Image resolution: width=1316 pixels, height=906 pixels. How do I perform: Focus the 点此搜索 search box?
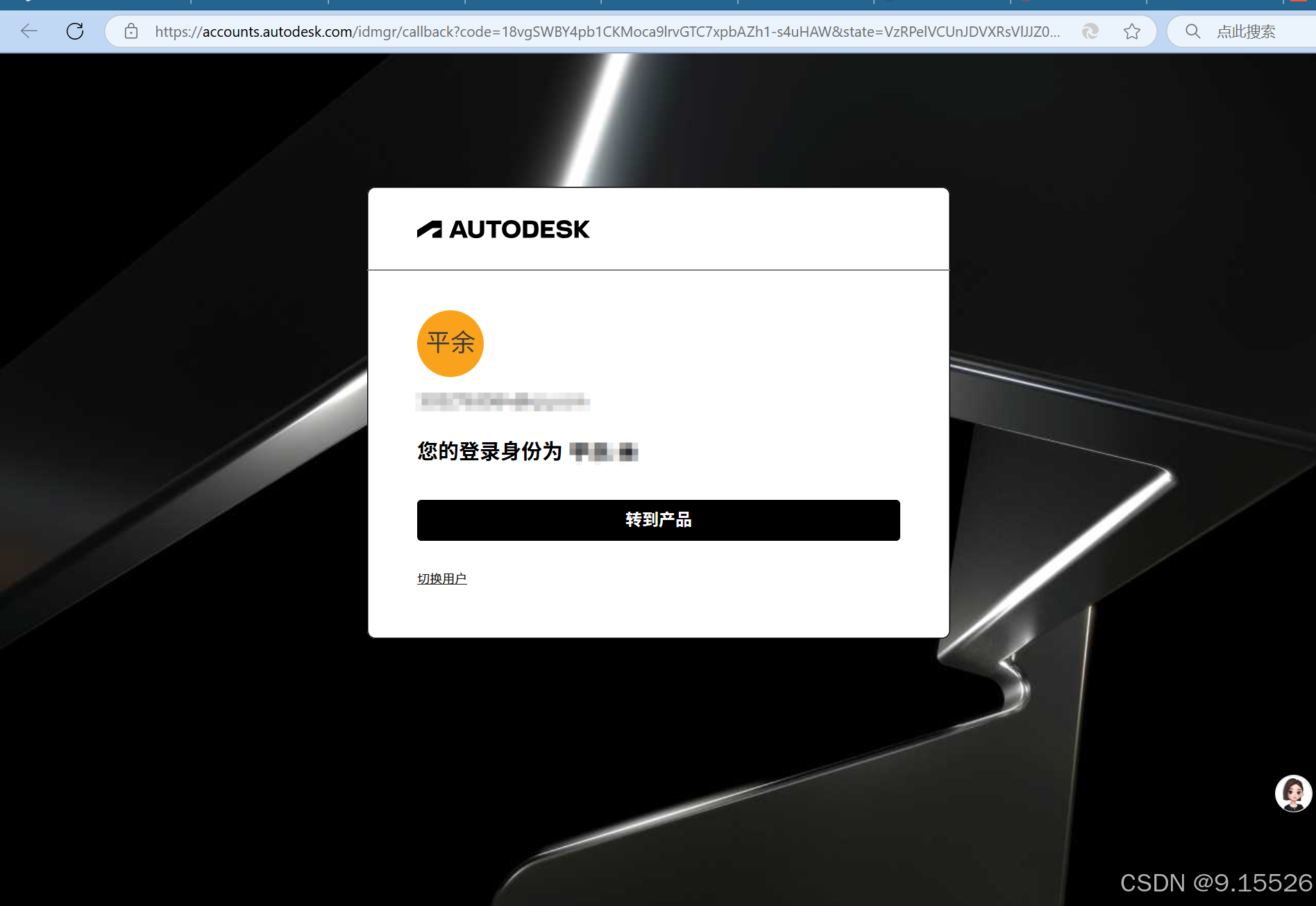[x=1246, y=31]
